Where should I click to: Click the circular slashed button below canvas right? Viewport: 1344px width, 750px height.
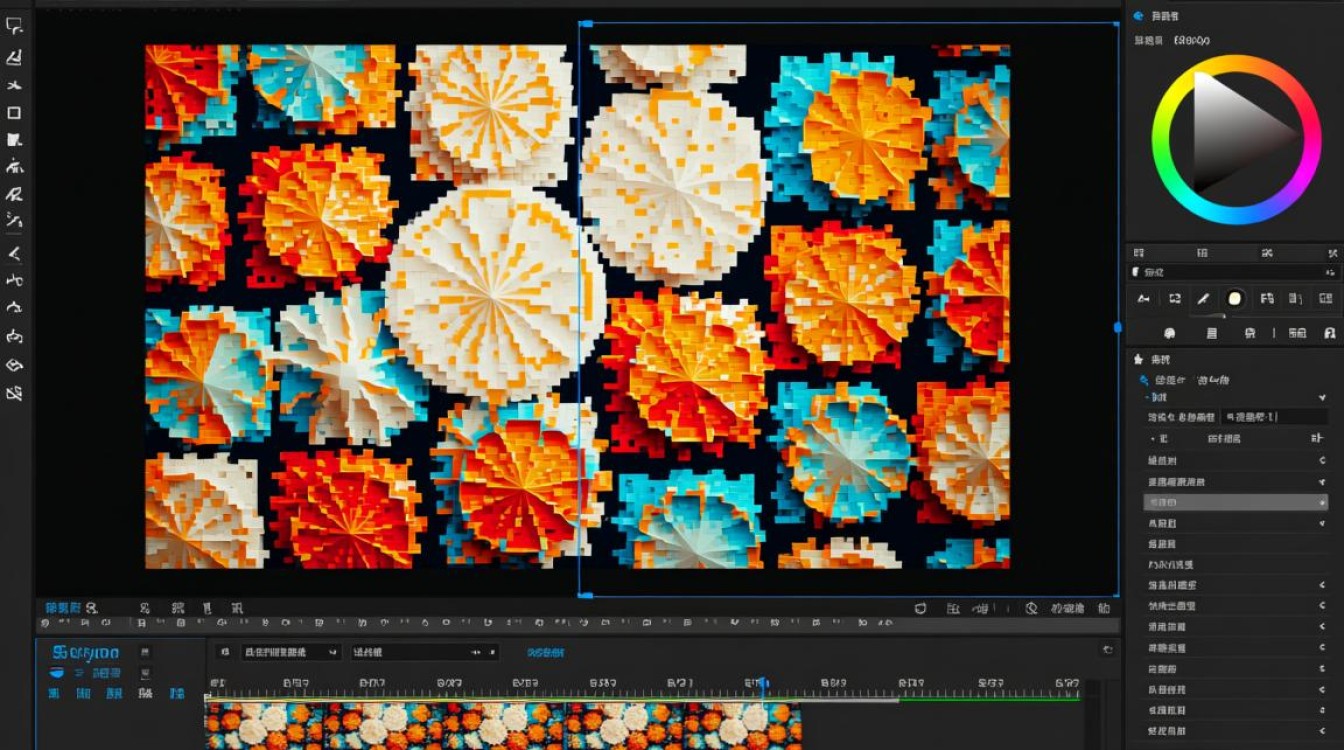point(1031,607)
